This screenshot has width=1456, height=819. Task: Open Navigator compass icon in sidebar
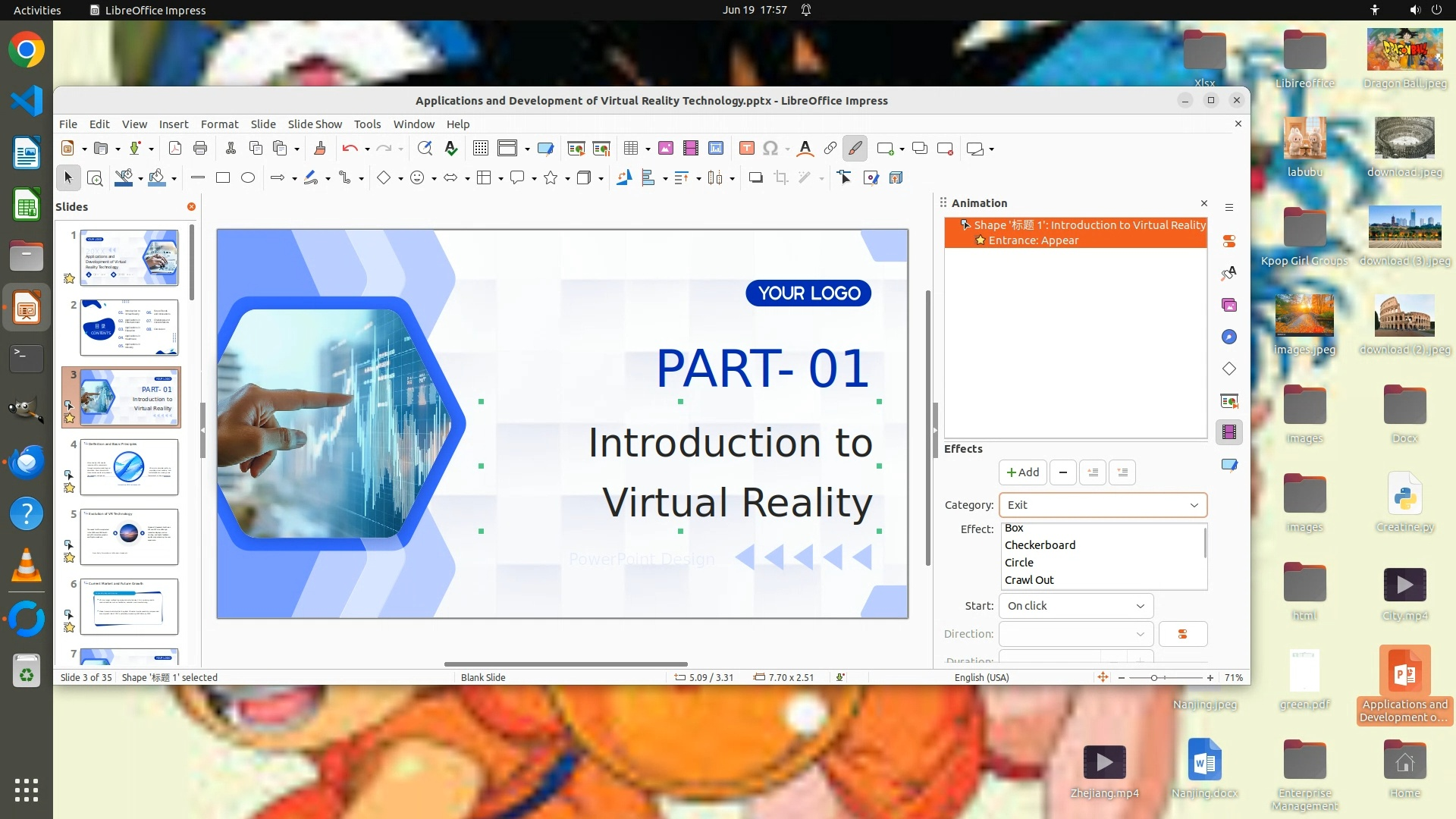click(x=1229, y=337)
